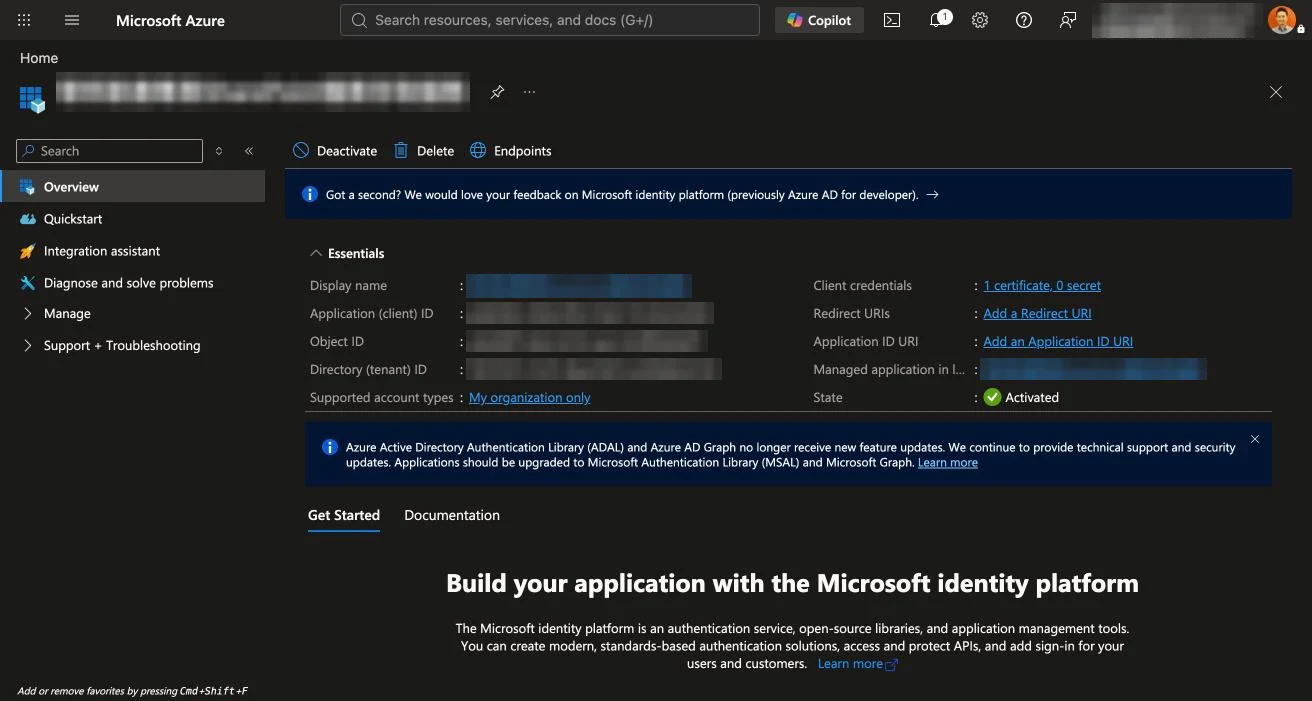
Task: Click the 'Directory (tenant) ID' label
Action: (368, 370)
